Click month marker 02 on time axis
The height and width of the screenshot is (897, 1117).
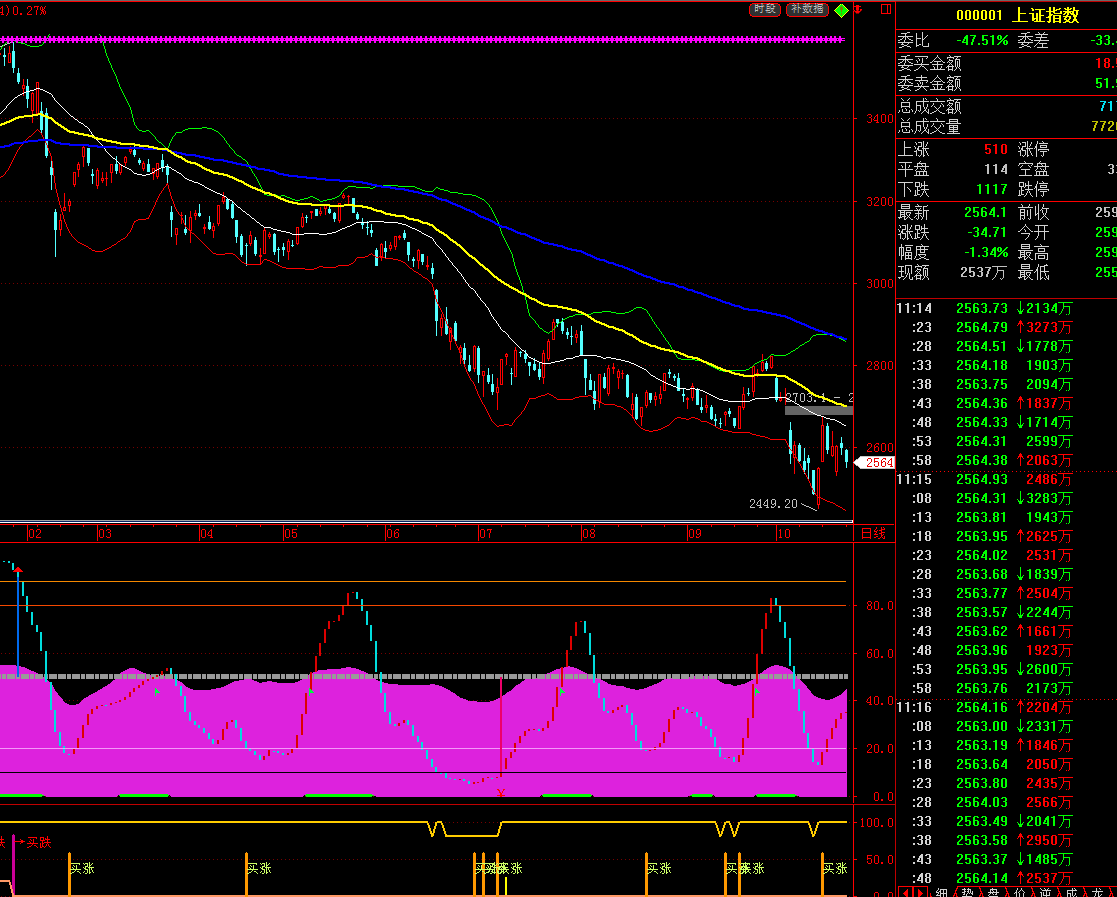pyautogui.click(x=35, y=534)
